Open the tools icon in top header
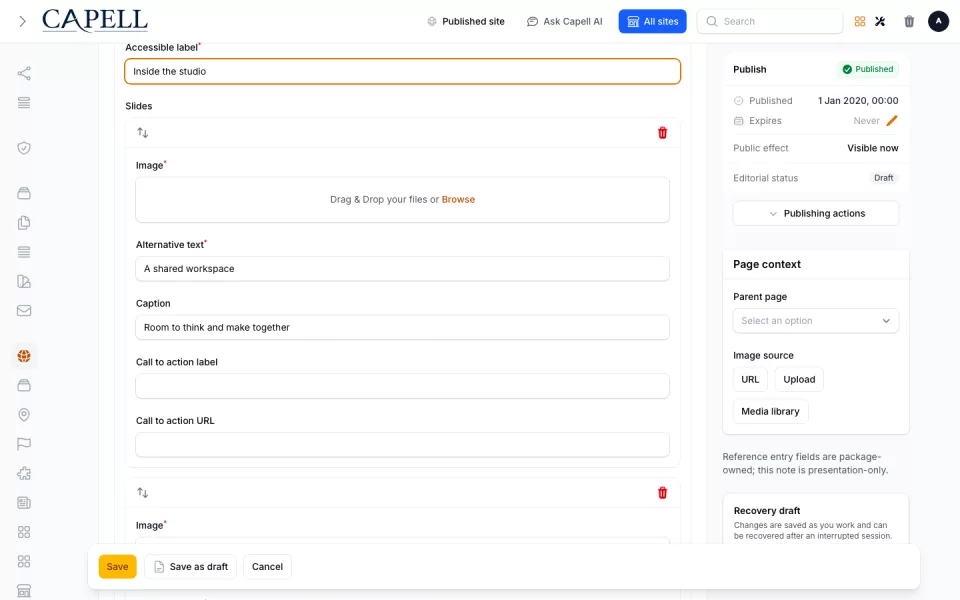The width and height of the screenshot is (960, 600). pyautogui.click(x=880, y=21)
